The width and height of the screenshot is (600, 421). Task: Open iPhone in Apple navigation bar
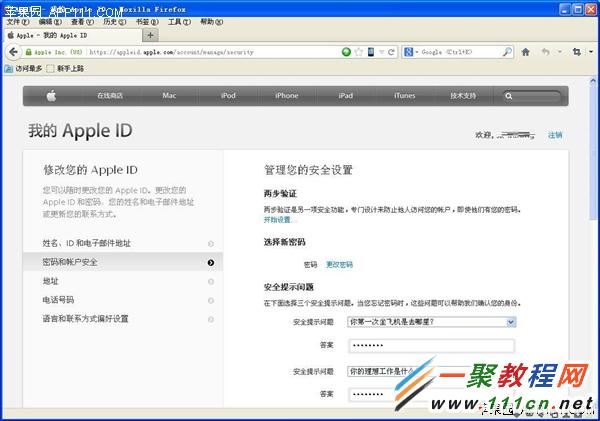[287, 96]
